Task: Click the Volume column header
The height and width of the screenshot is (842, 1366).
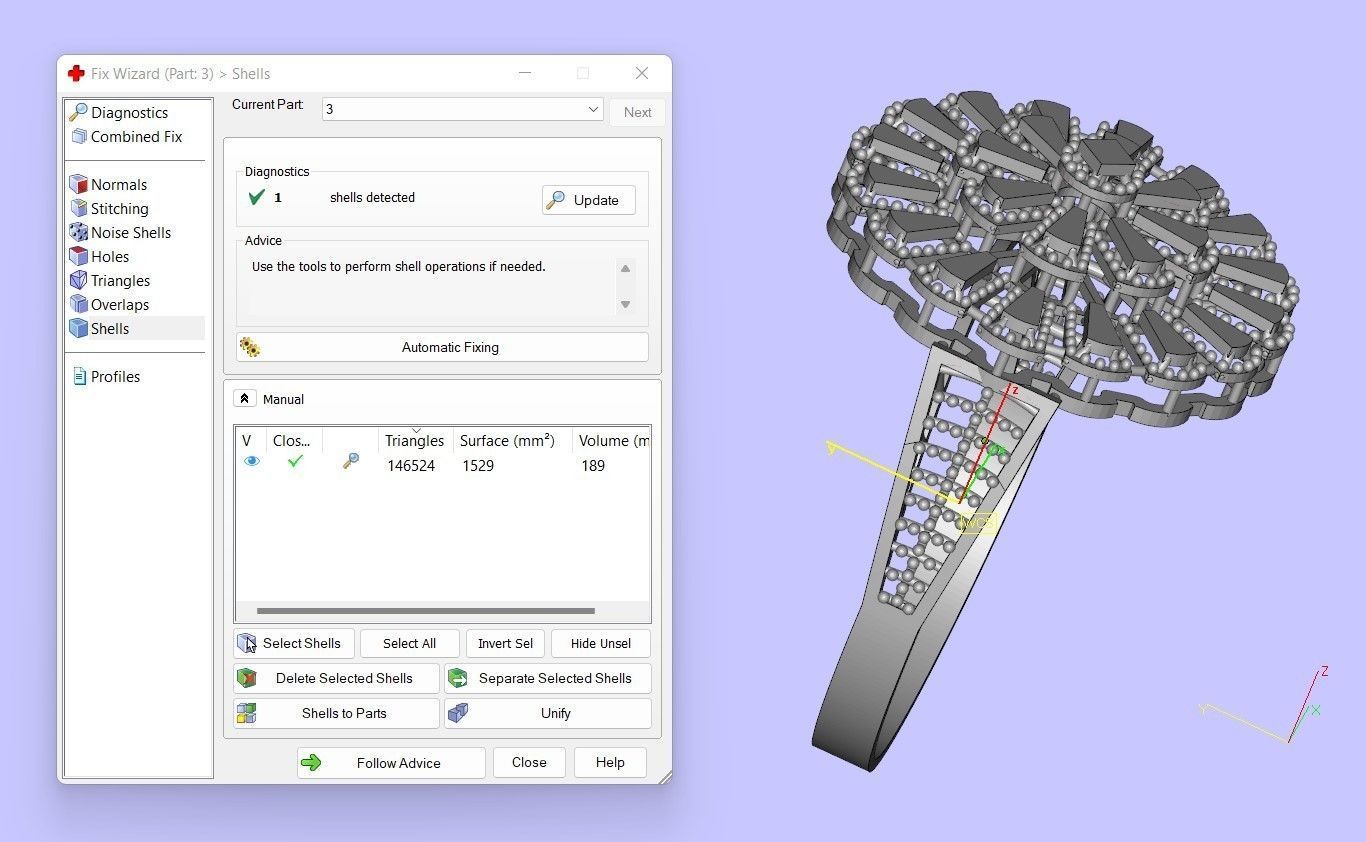Action: pos(611,441)
